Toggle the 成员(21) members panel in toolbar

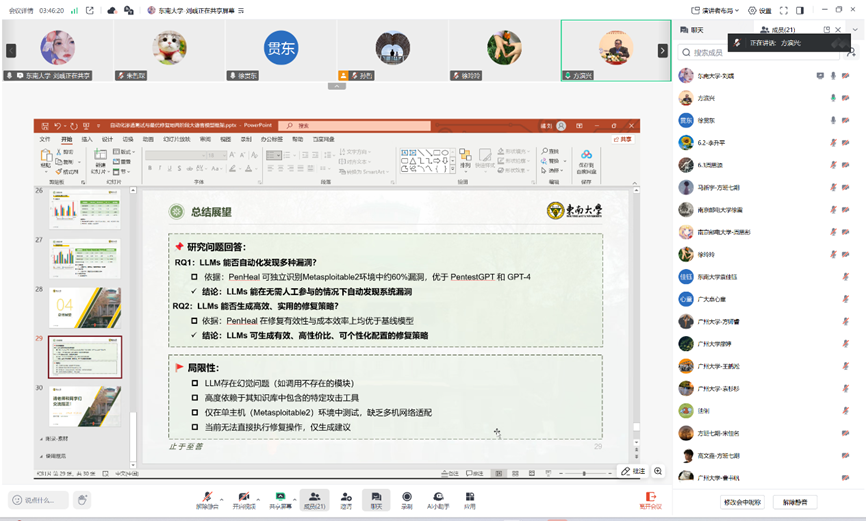click(x=314, y=497)
